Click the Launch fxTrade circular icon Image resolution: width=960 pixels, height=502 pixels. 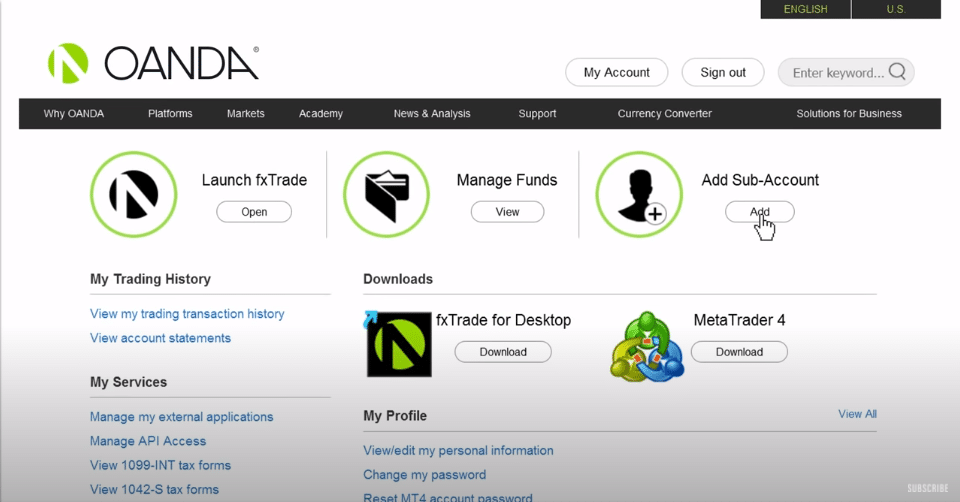click(133, 195)
